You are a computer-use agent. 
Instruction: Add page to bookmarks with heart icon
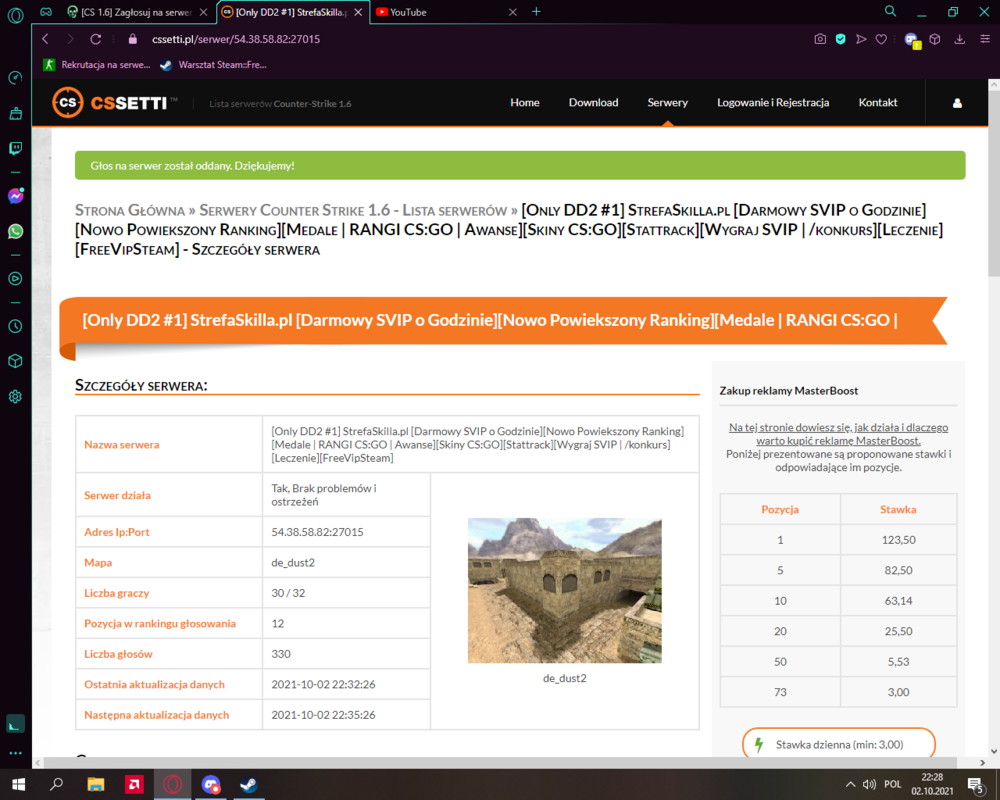click(x=881, y=39)
